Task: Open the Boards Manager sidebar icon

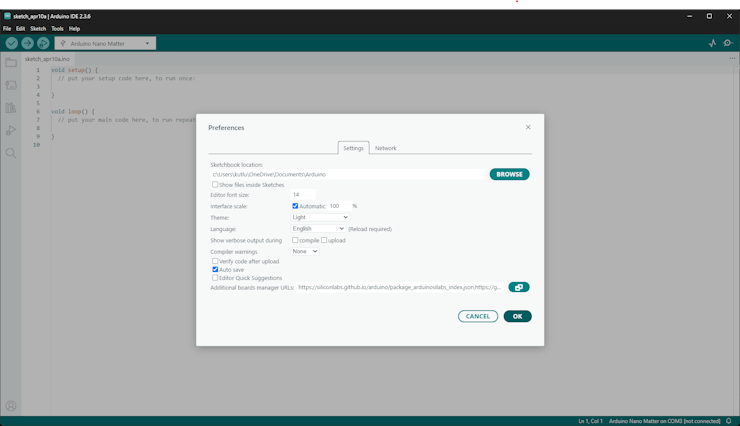Action: tap(11, 85)
